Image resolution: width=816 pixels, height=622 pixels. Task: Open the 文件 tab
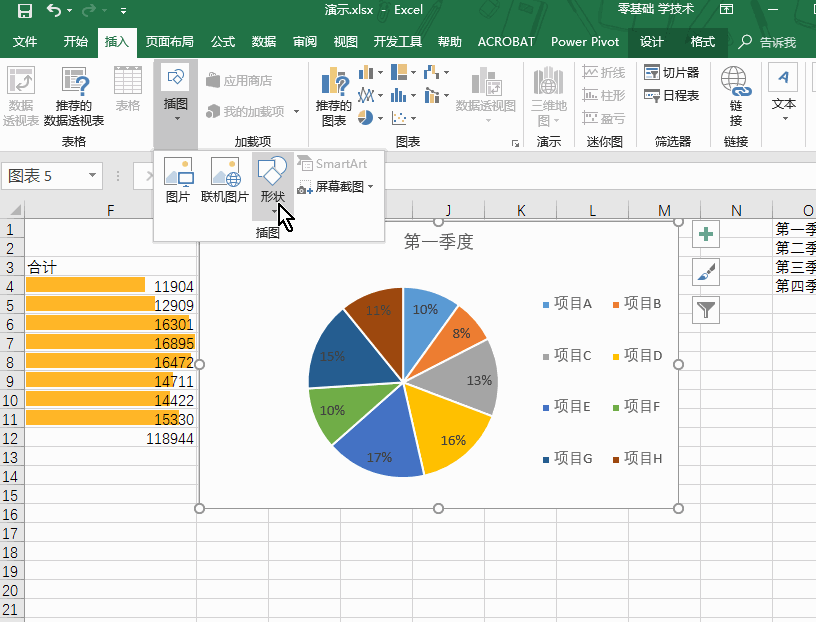[25, 42]
